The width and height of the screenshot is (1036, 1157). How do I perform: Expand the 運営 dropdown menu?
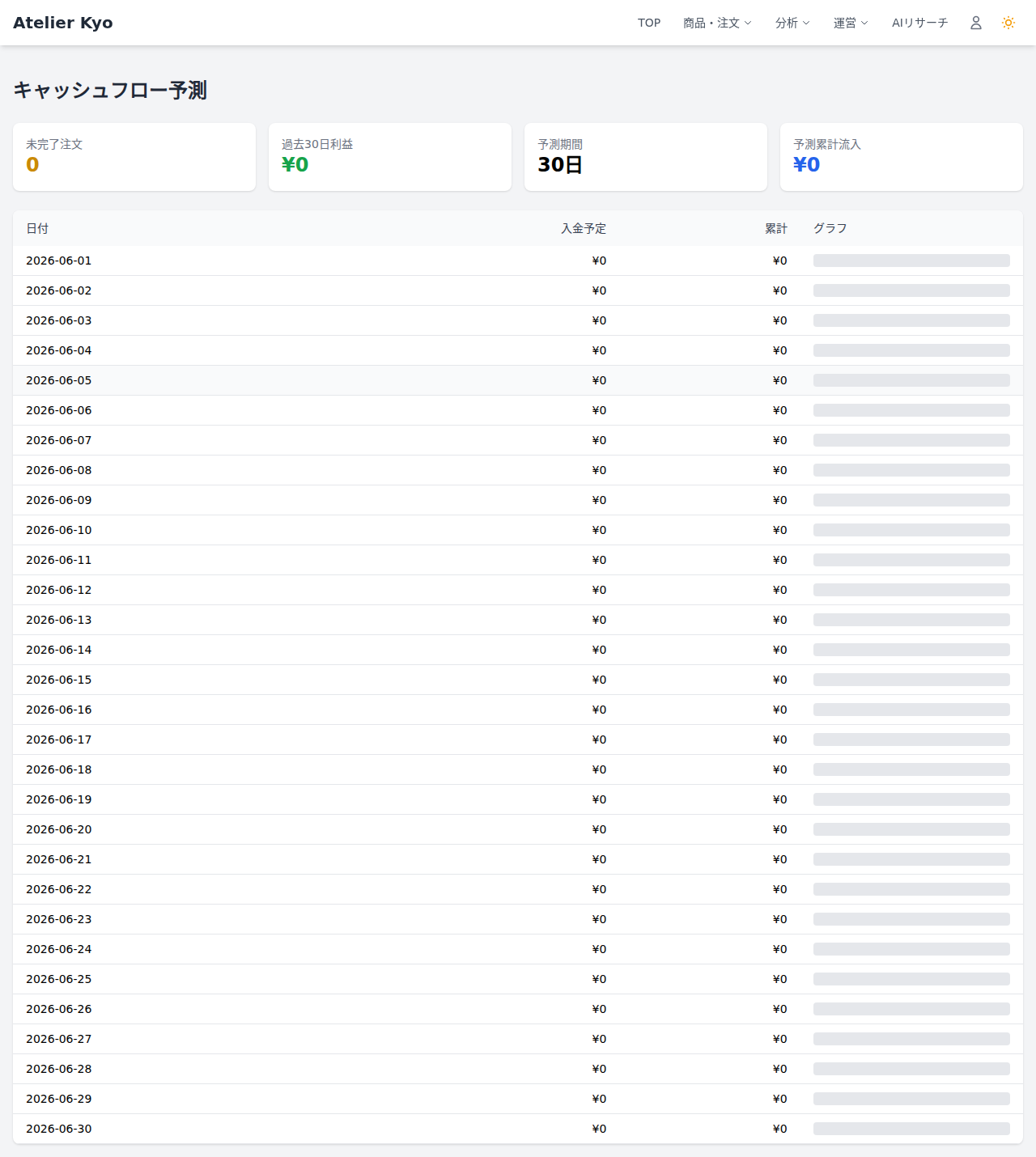pyautogui.click(x=851, y=23)
